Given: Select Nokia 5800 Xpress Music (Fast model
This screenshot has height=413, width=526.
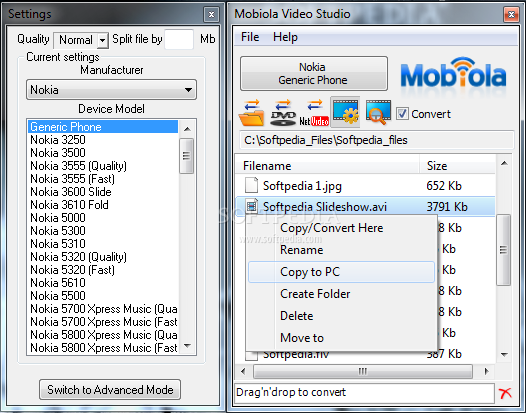Looking at the screenshot, I should [x=103, y=348].
